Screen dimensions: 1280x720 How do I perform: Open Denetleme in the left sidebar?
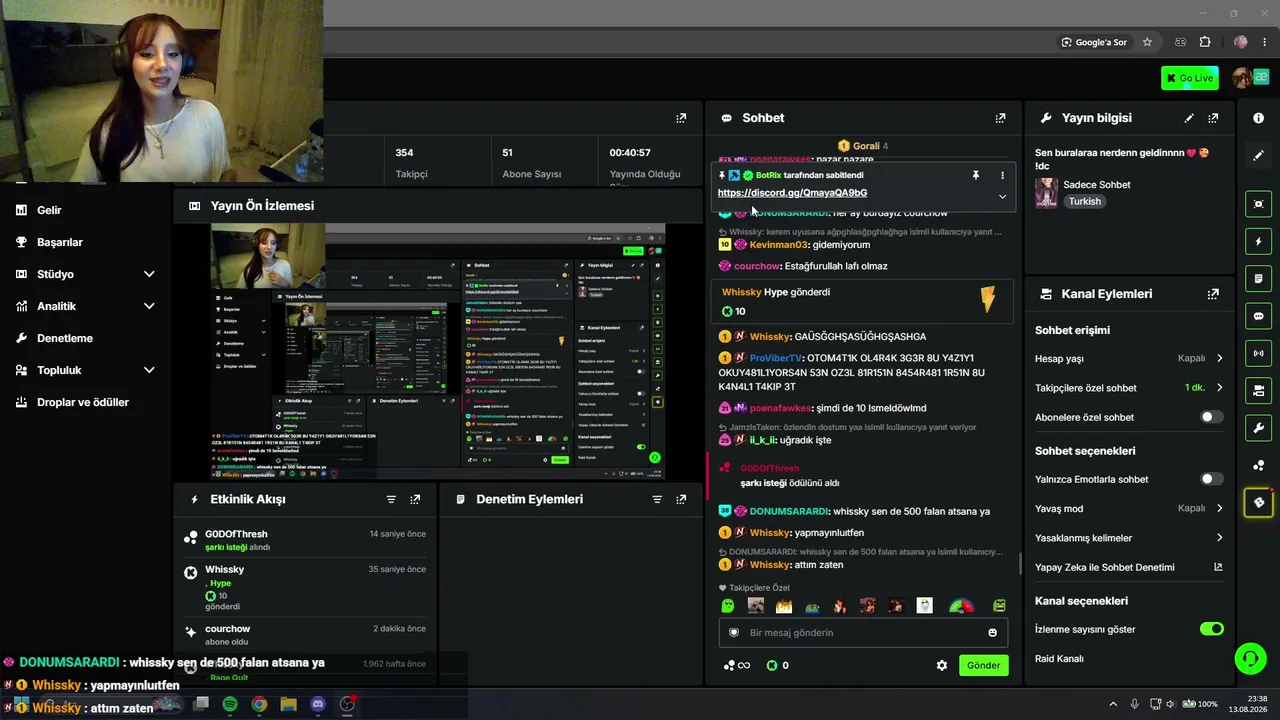click(64, 338)
